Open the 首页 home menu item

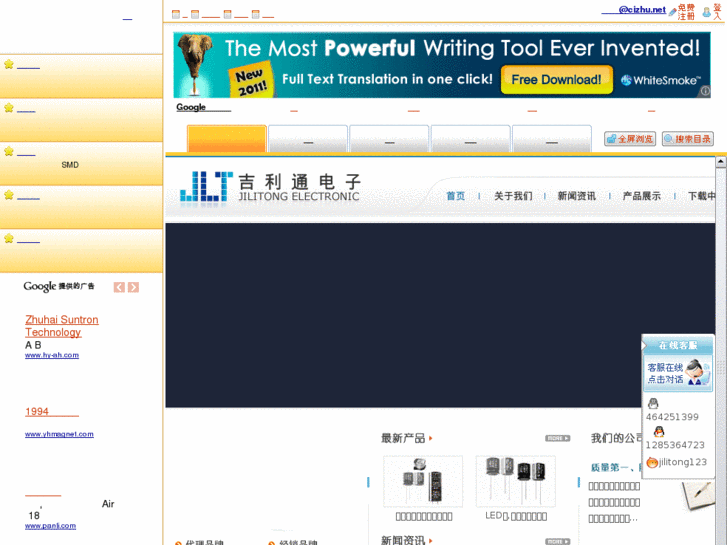pos(455,196)
